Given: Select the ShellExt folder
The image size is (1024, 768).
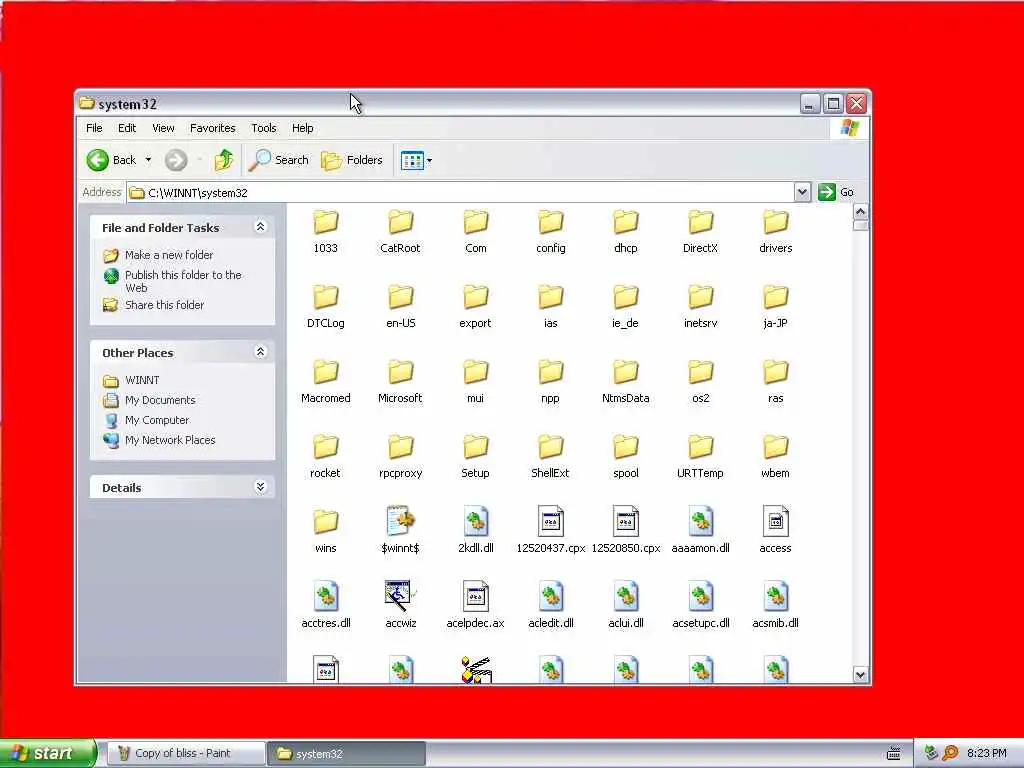Looking at the screenshot, I should 551,457.
